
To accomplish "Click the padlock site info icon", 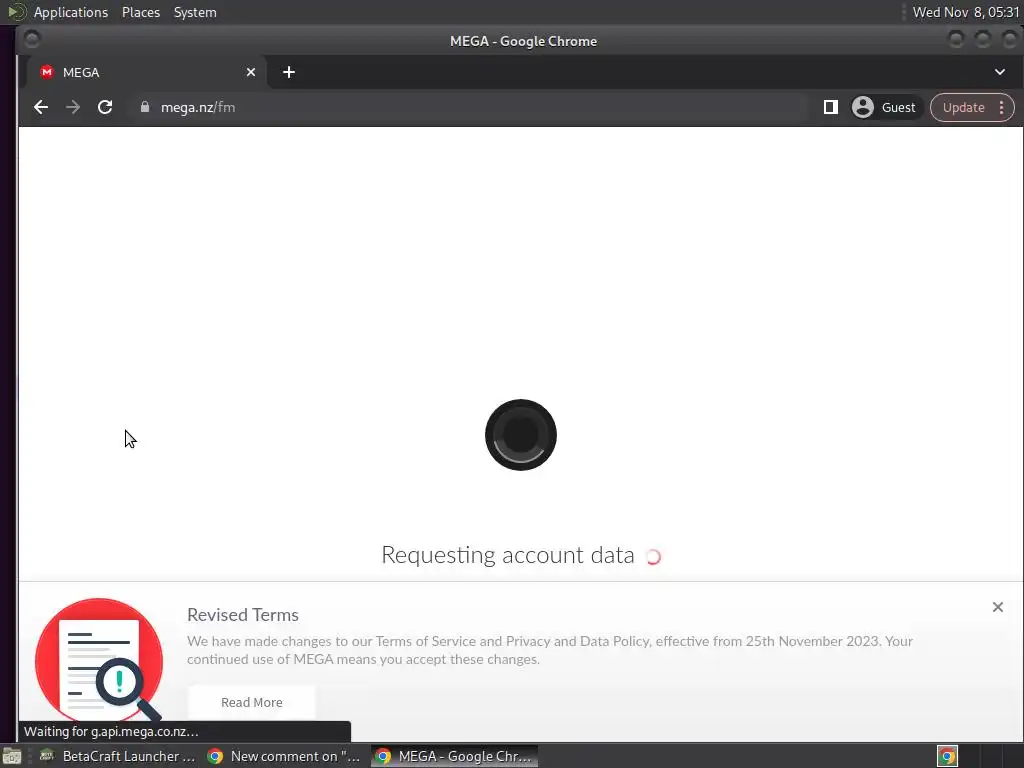I will [x=145, y=107].
